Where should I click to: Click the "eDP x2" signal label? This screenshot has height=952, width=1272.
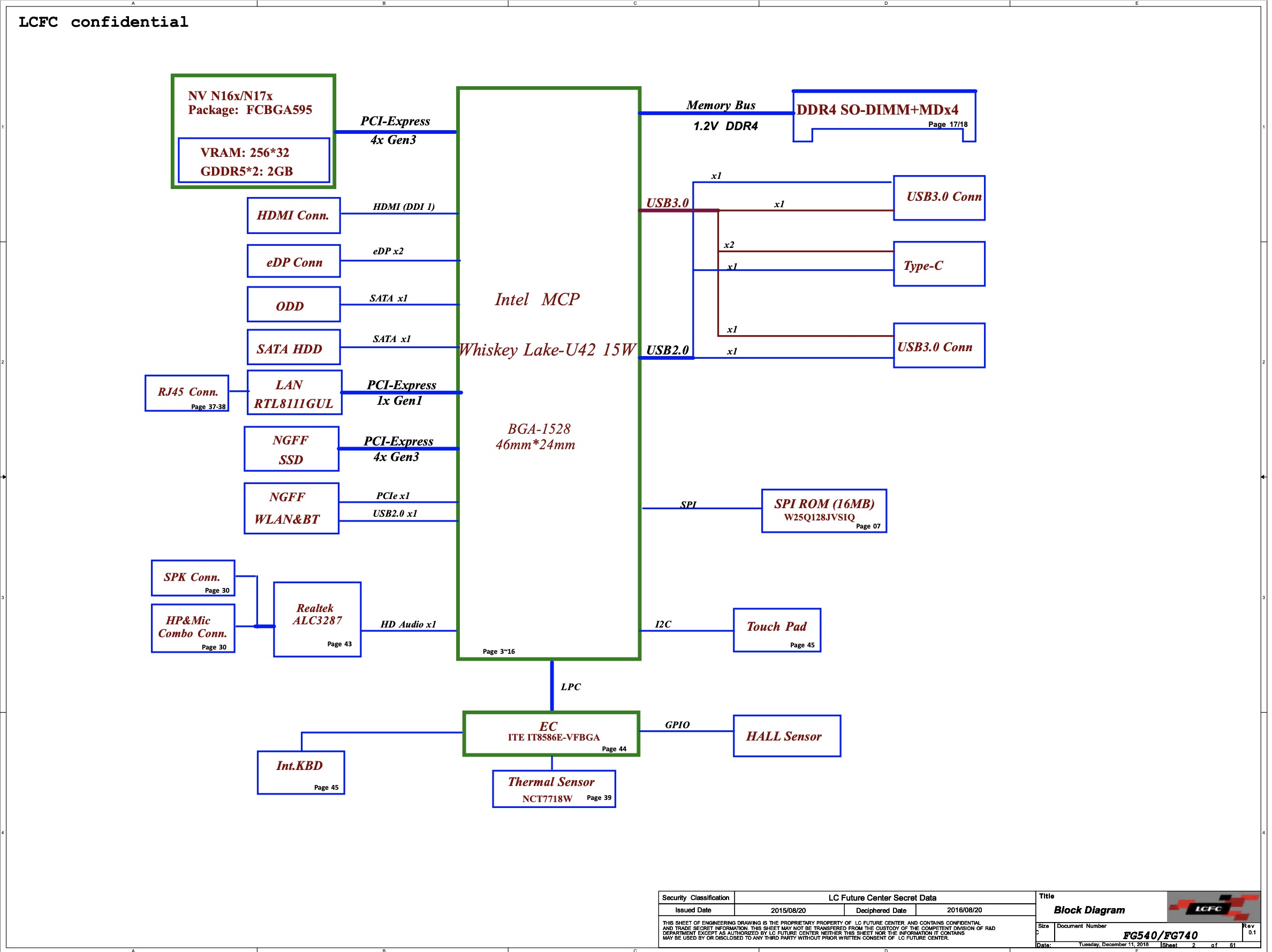click(x=388, y=251)
